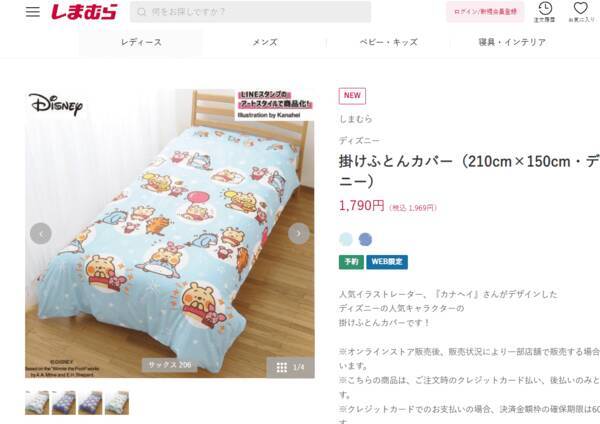
Task: Click the ディズニー brand link
Action: click(x=359, y=141)
